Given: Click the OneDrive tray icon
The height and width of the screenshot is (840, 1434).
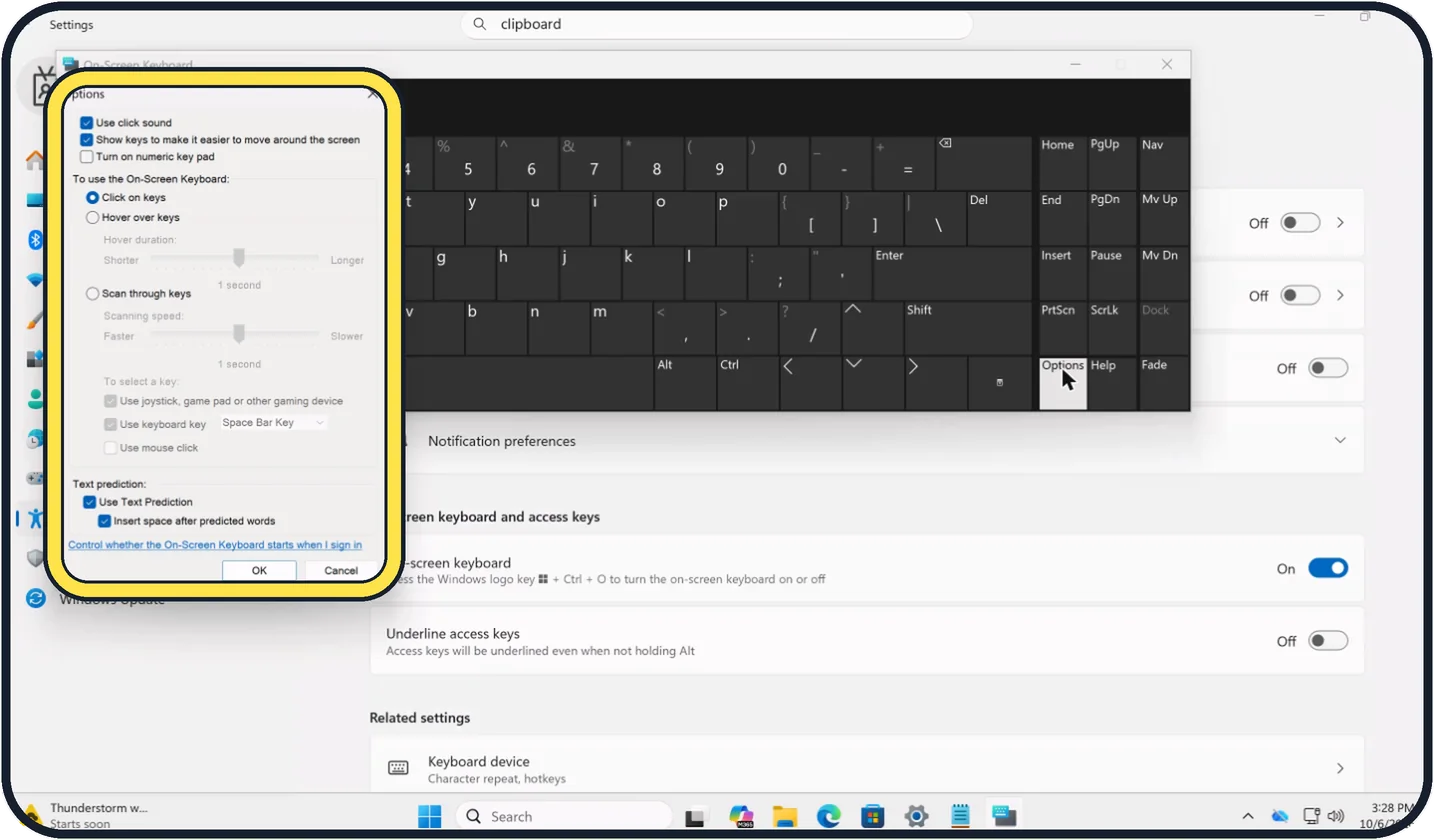Looking at the screenshot, I should pos(1280,816).
